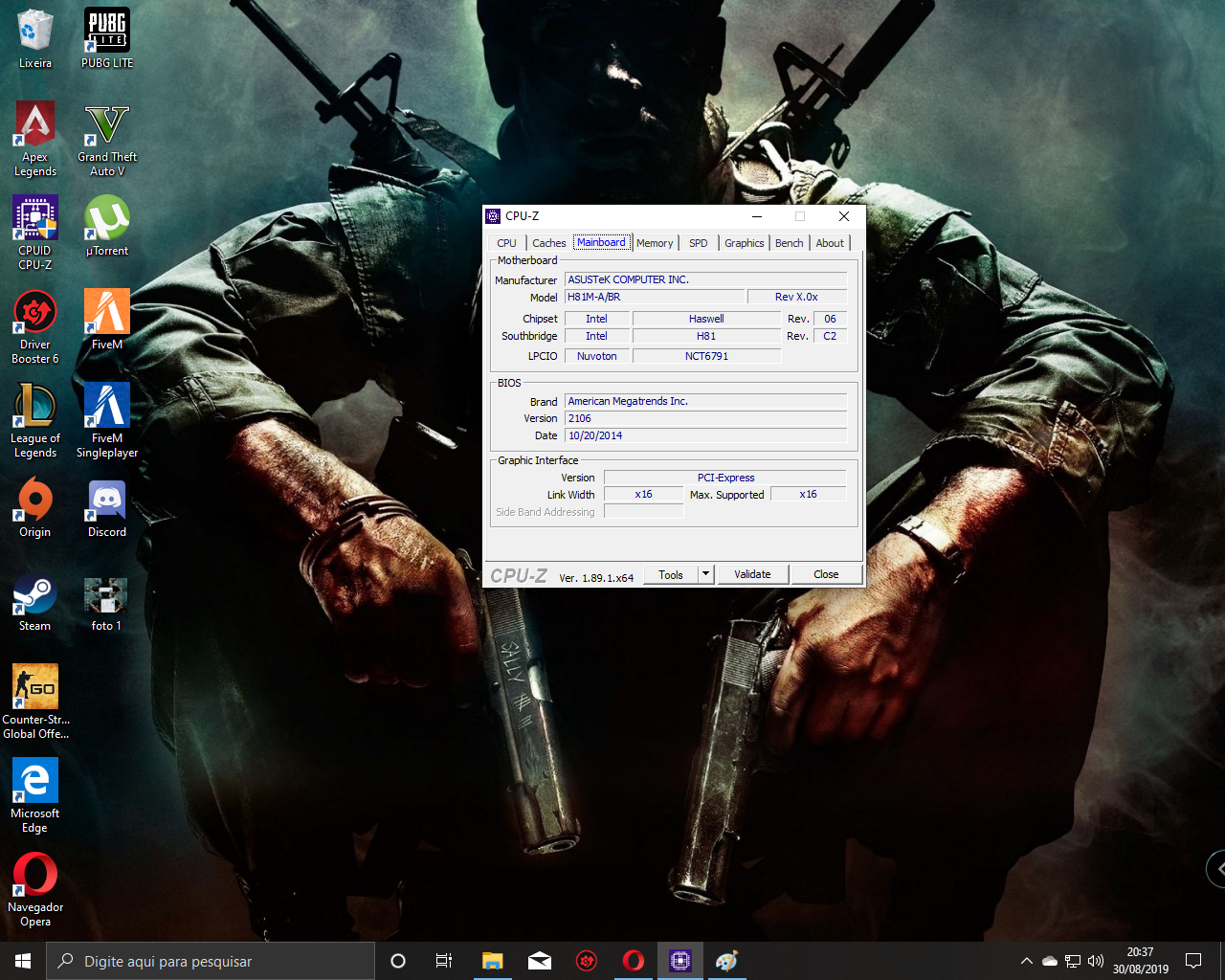The height and width of the screenshot is (980, 1225).
Task: Click the 'Haswell' chipset value
Action: tap(706, 319)
